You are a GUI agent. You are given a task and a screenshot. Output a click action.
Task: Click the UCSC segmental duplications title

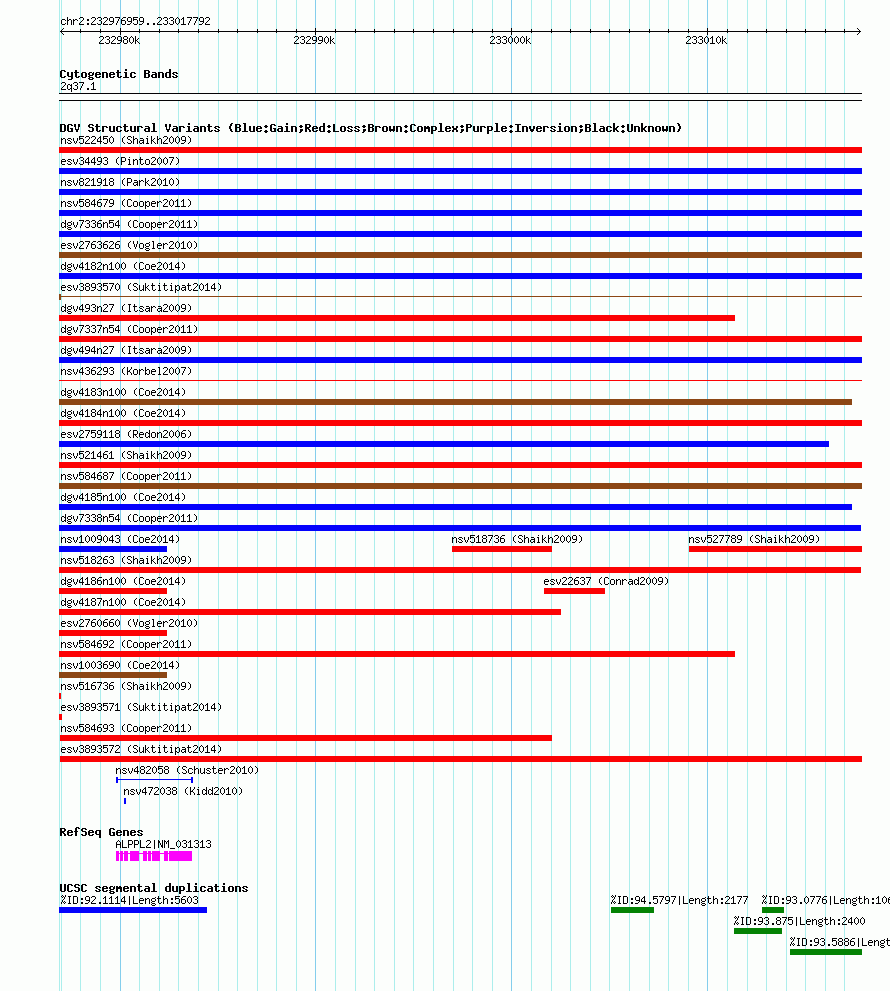(x=154, y=888)
